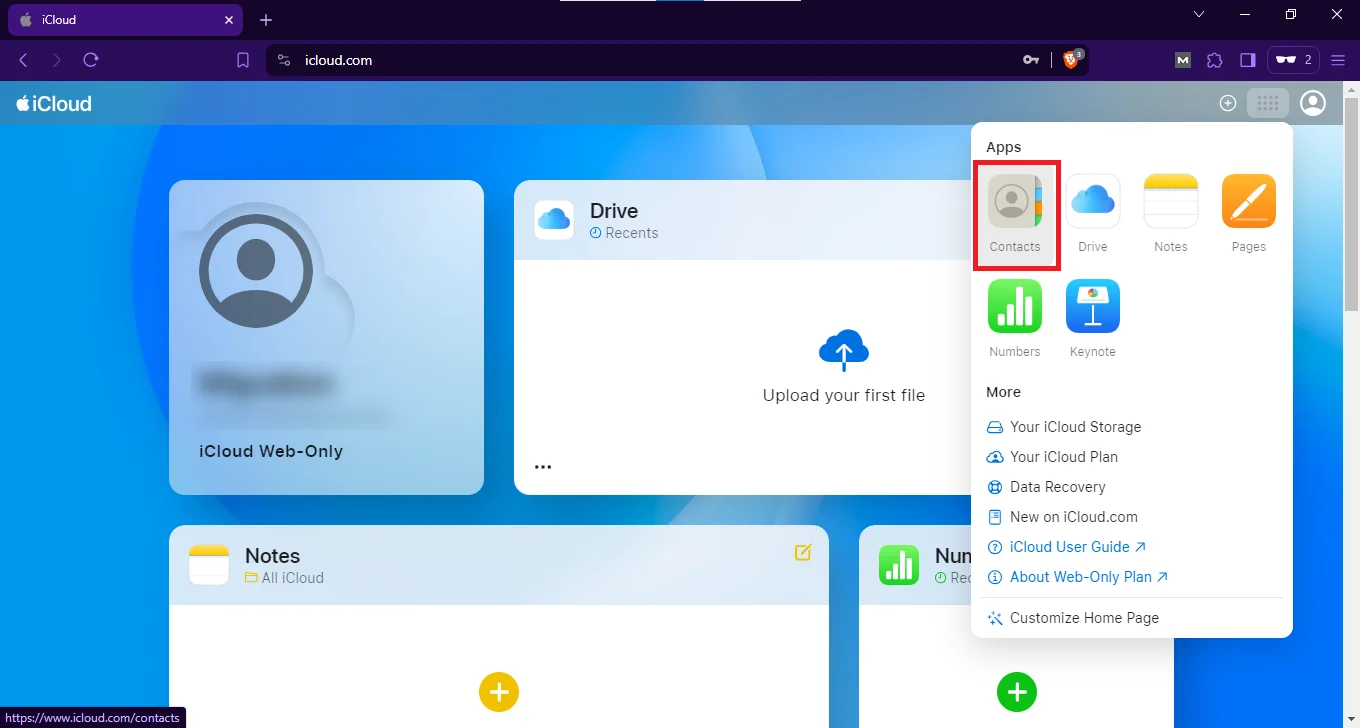Screen dimensions: 1360x728
Task: Open the browser hamburger menu
Action: click(x=1338, y=60)
